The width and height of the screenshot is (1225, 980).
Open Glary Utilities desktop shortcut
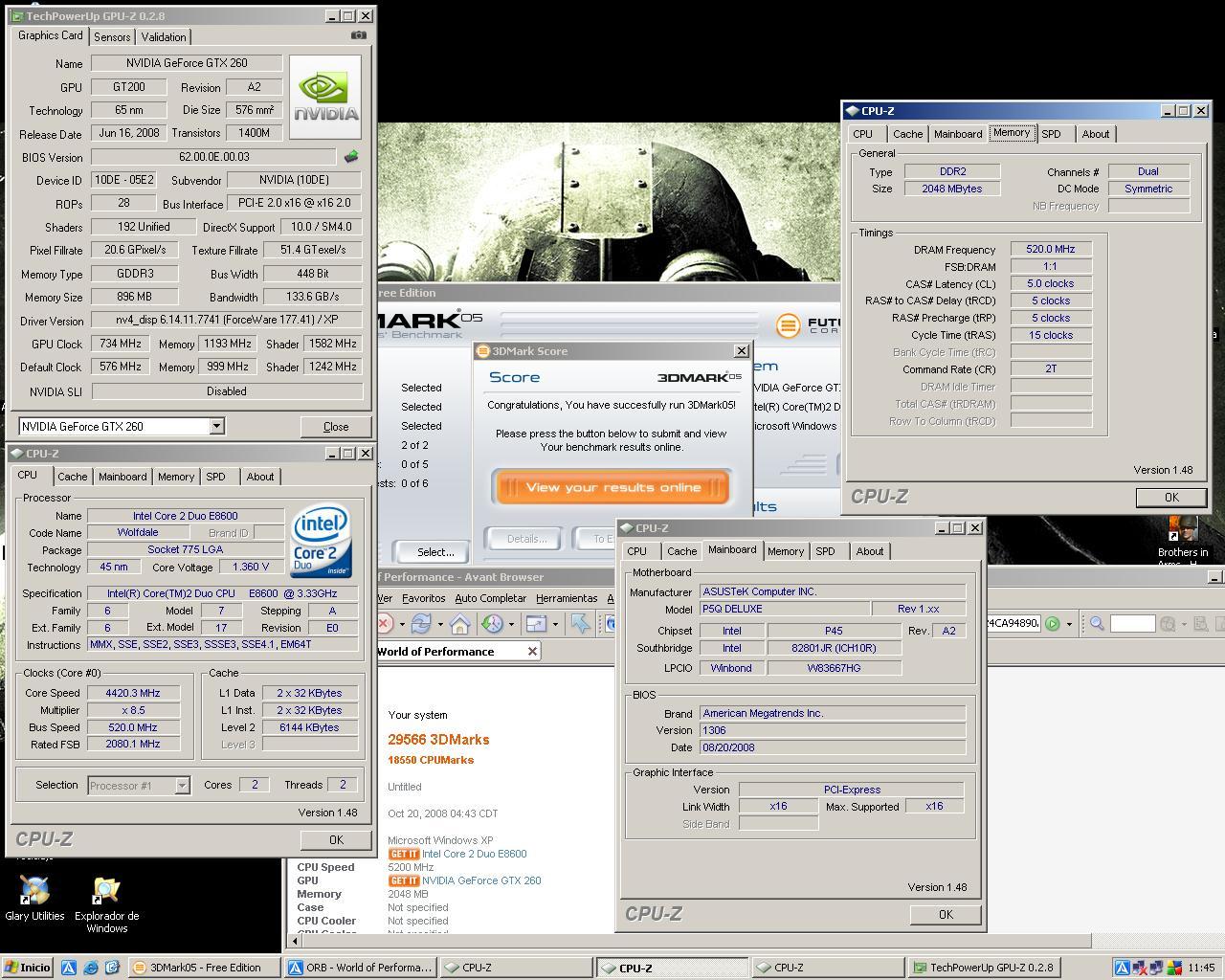pyautogui.click(x=34, y=899)
